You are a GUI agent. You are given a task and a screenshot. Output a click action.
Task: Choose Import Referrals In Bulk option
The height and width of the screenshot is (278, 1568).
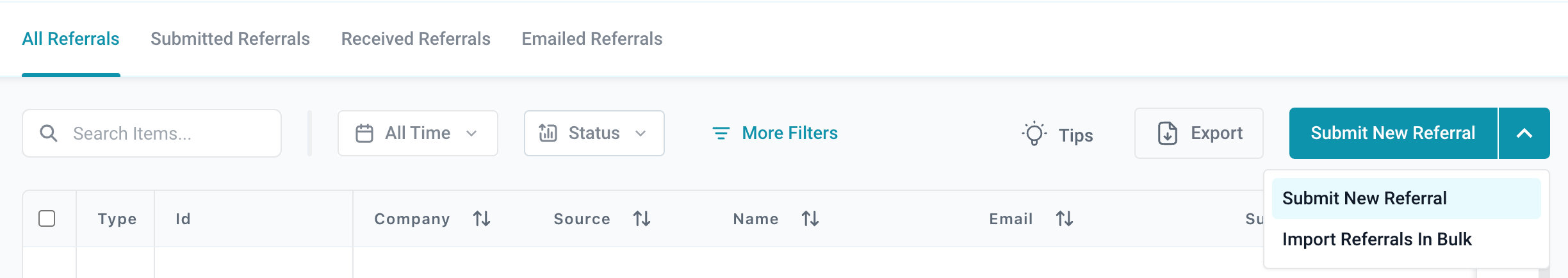point(1377,240)
